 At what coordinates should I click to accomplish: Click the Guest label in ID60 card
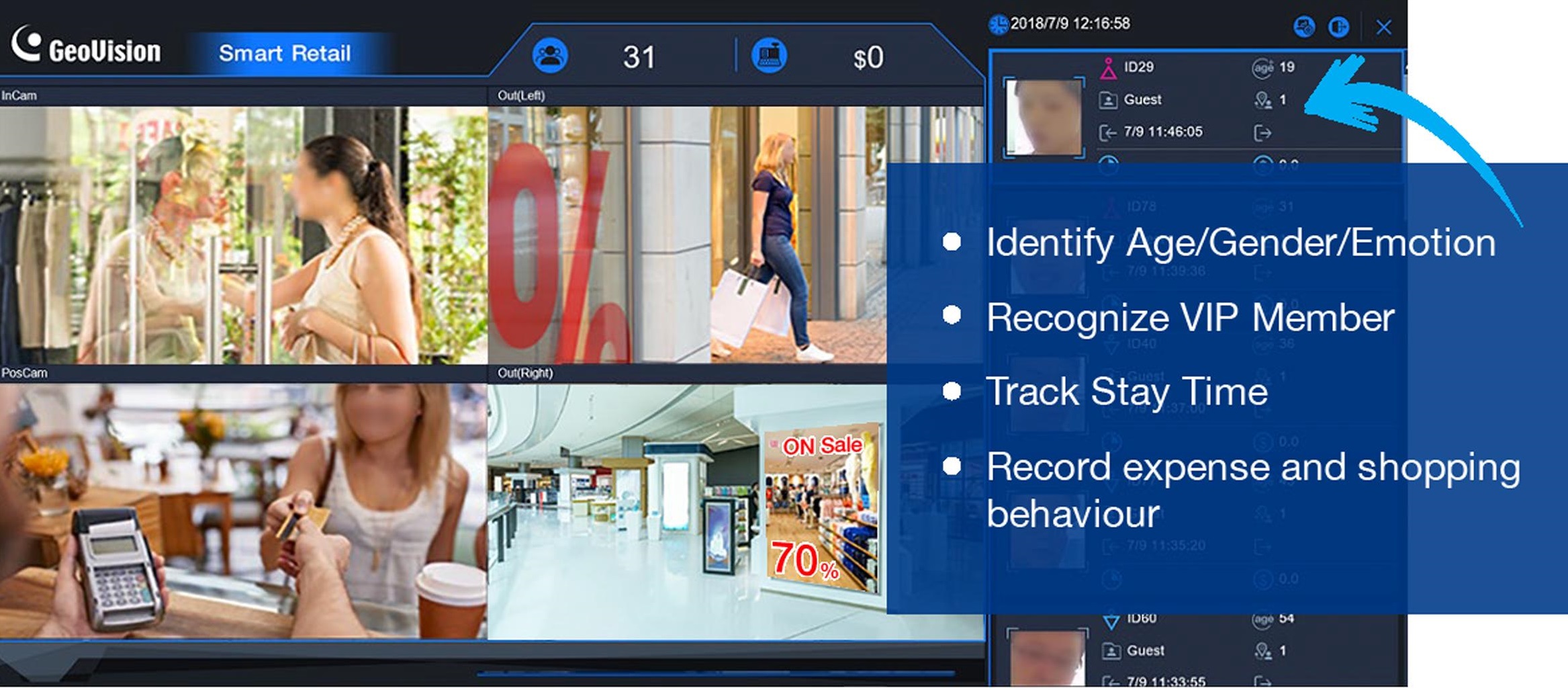coord(1146,650)
